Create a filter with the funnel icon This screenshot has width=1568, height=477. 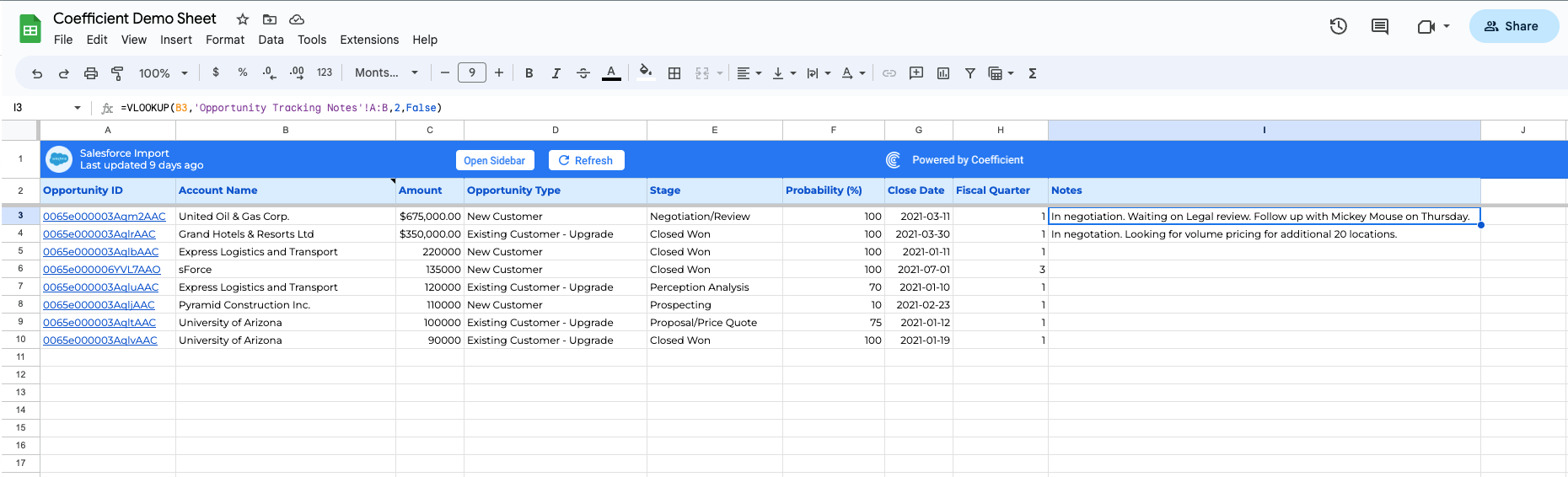pyautogui.click(x=970, y=73)
